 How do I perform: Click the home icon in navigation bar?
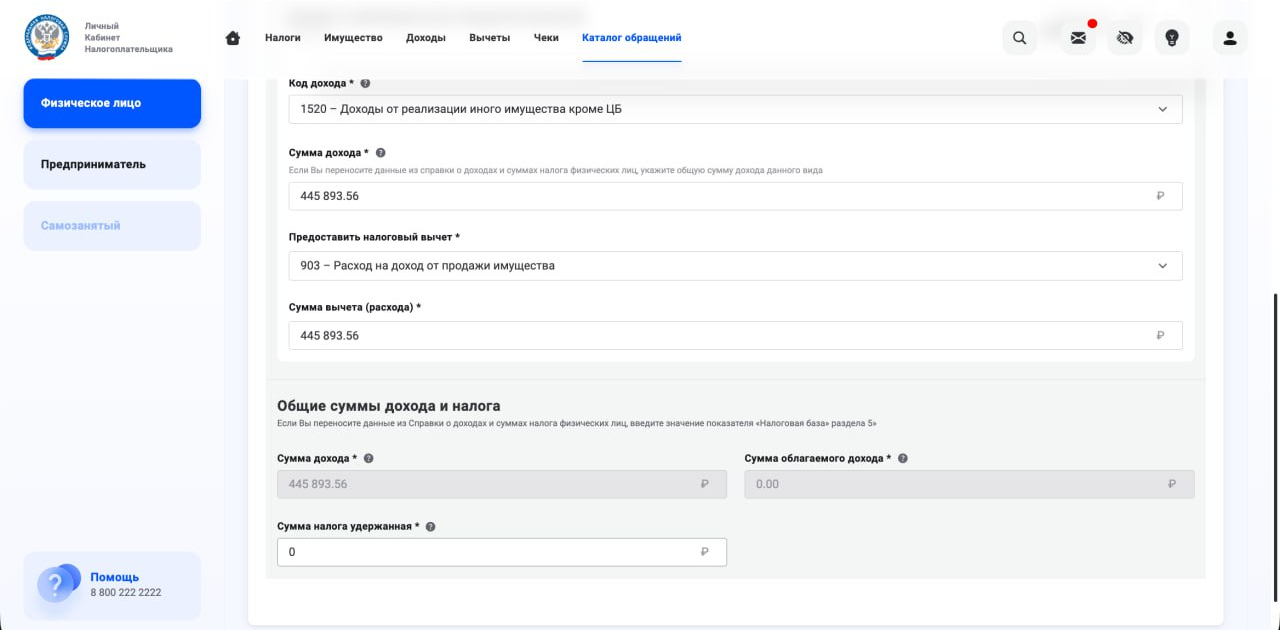233,38
